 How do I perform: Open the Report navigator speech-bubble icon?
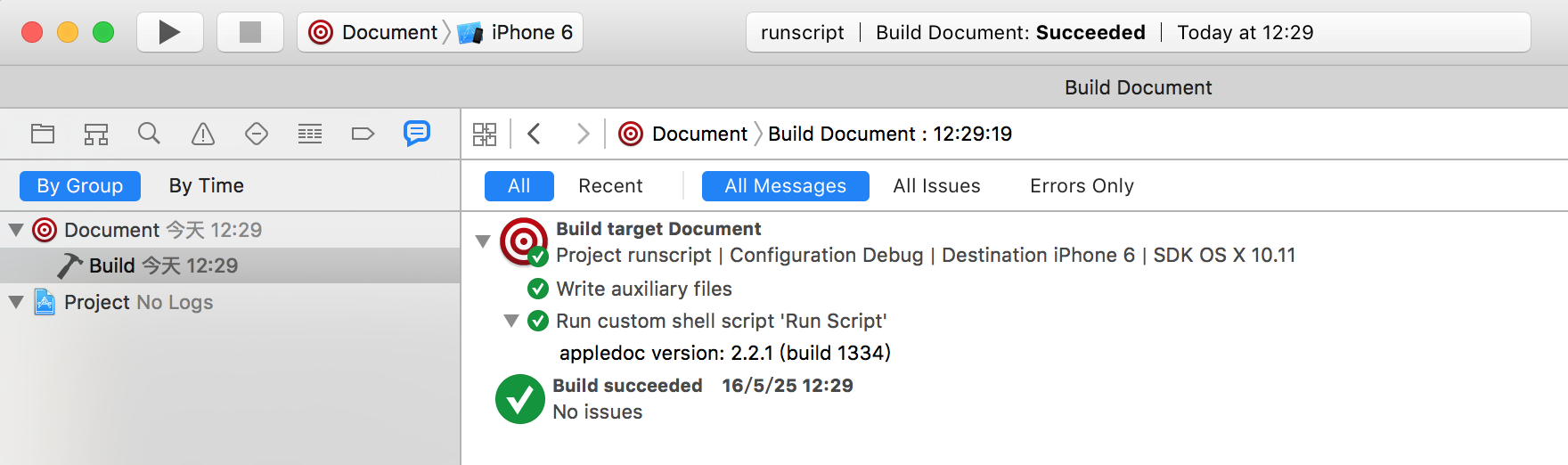pos(417,134)
